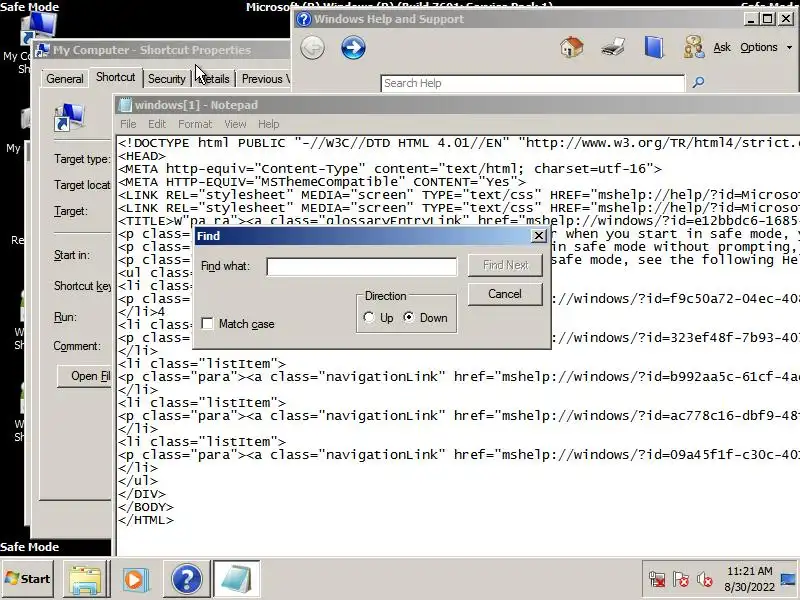Click the shortcut icon in Properties dialog
Screen dimensions: 800x600
click(68, 117)
